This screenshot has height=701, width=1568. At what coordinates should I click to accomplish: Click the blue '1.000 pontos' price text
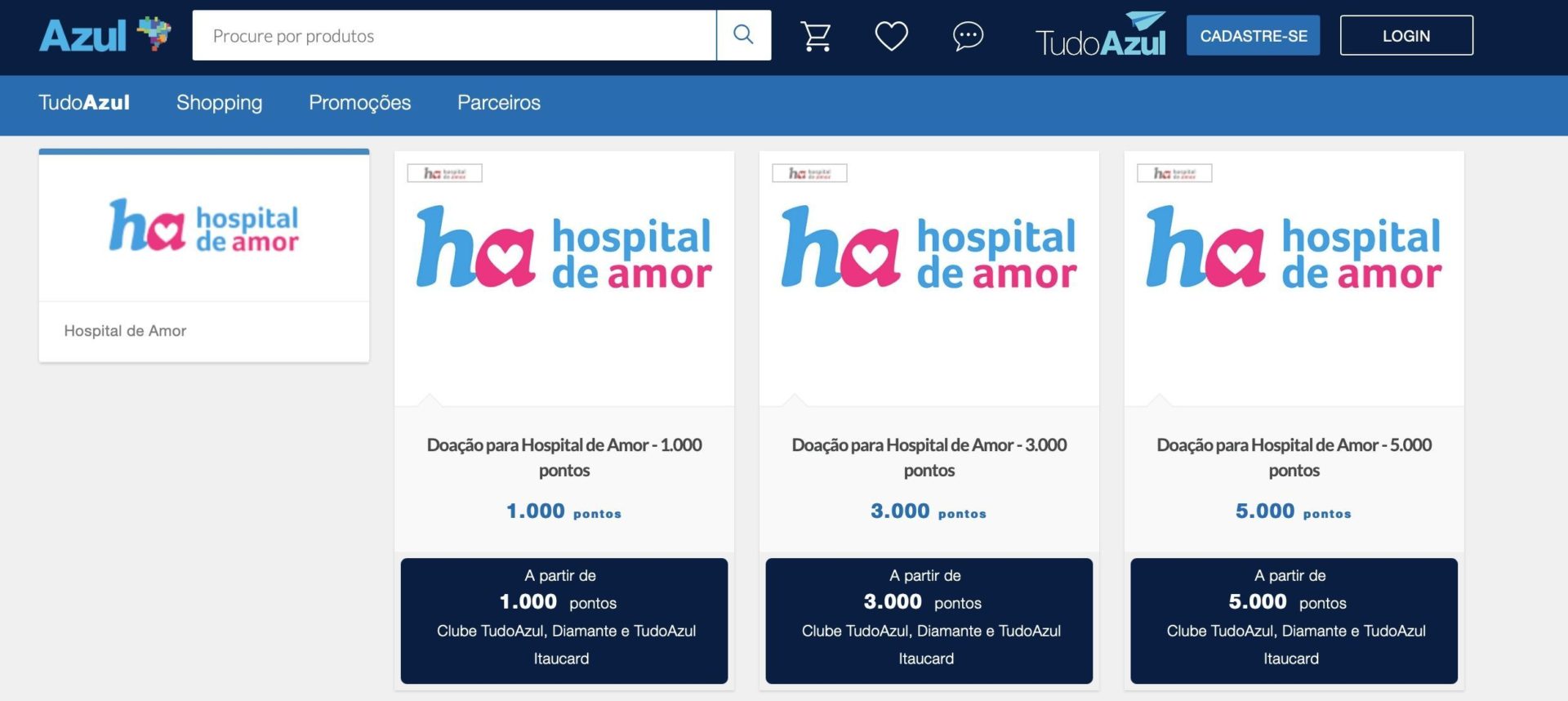563,511
